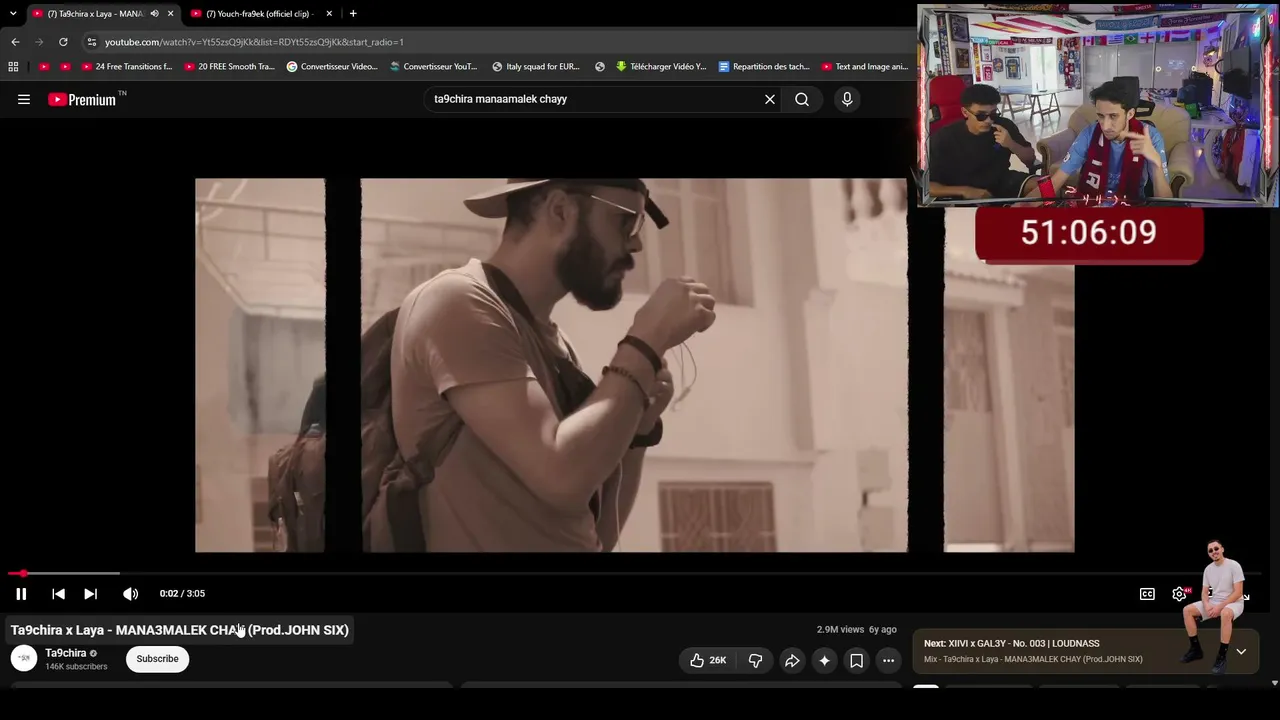This screenshot has height=720, width=1280.
Task: Click the video player frame
Action: pyautogui.click(x=634, y=365)
